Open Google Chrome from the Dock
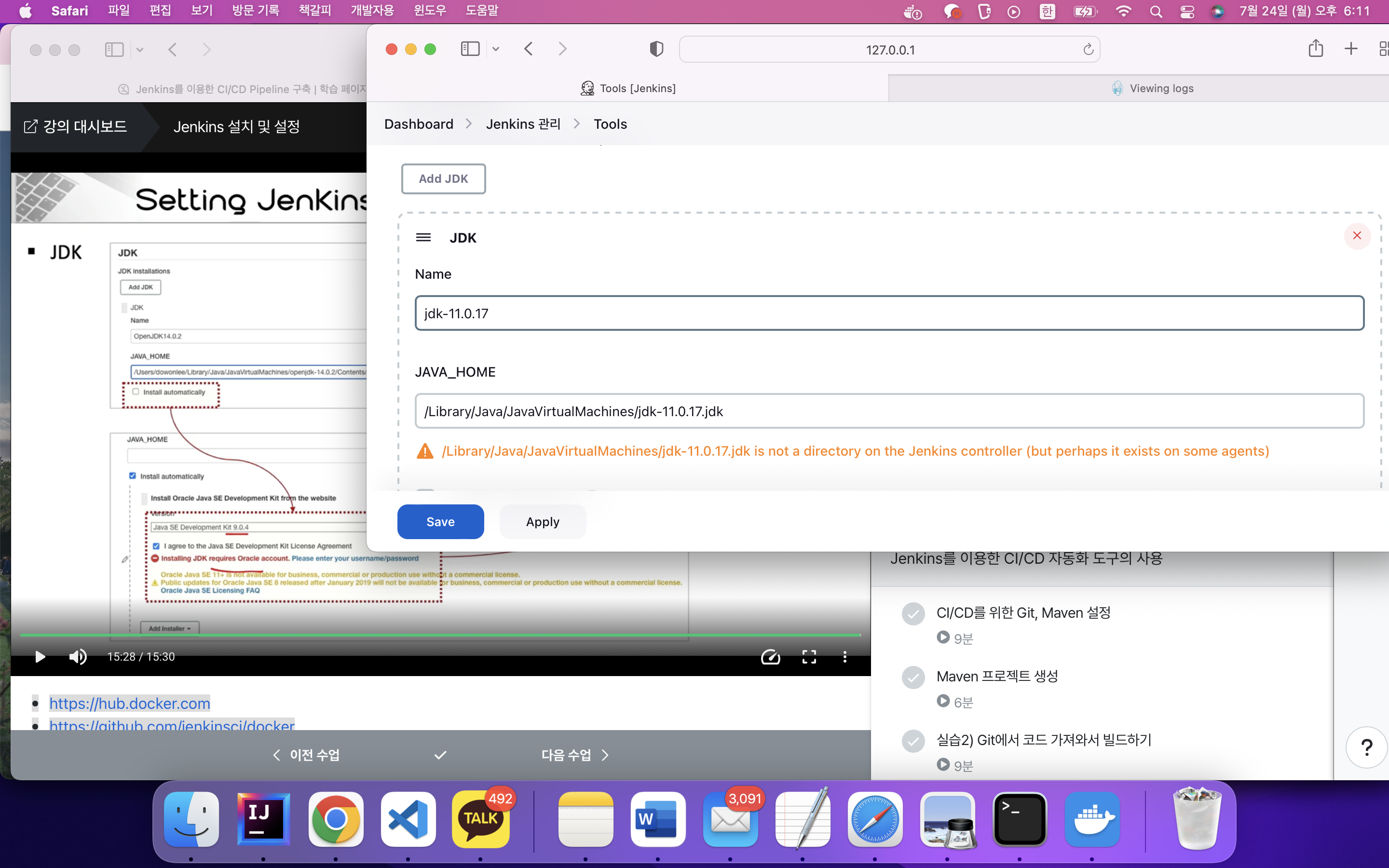This screenshot has height=868, width=1389. (x=336, y=819)
